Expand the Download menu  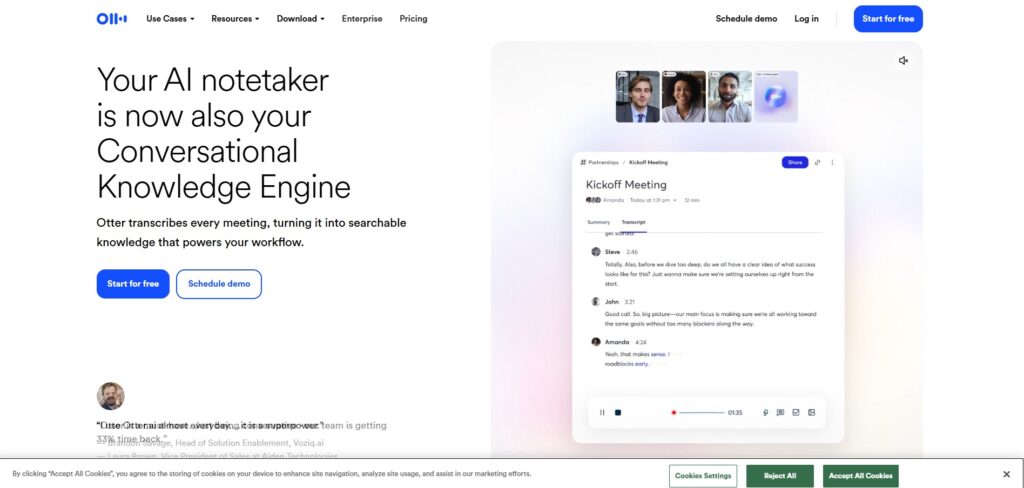point(300,19)
